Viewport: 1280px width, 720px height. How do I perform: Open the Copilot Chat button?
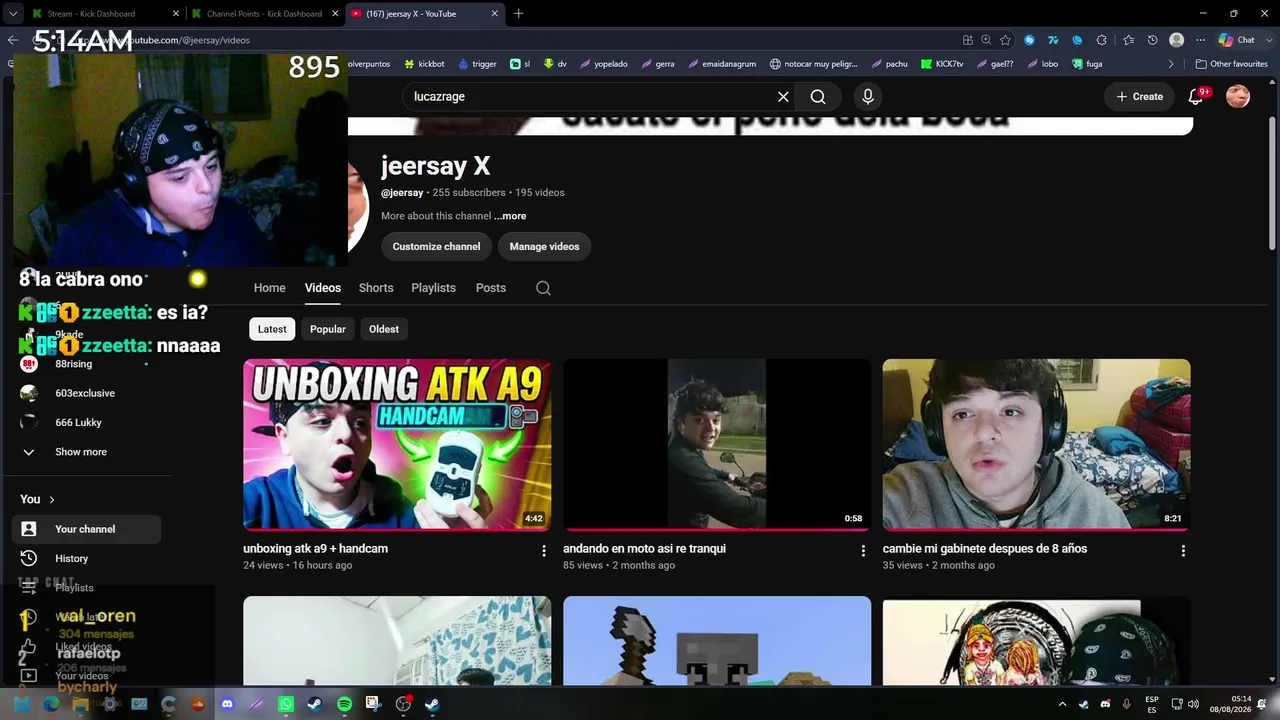tap(1237, 40)
